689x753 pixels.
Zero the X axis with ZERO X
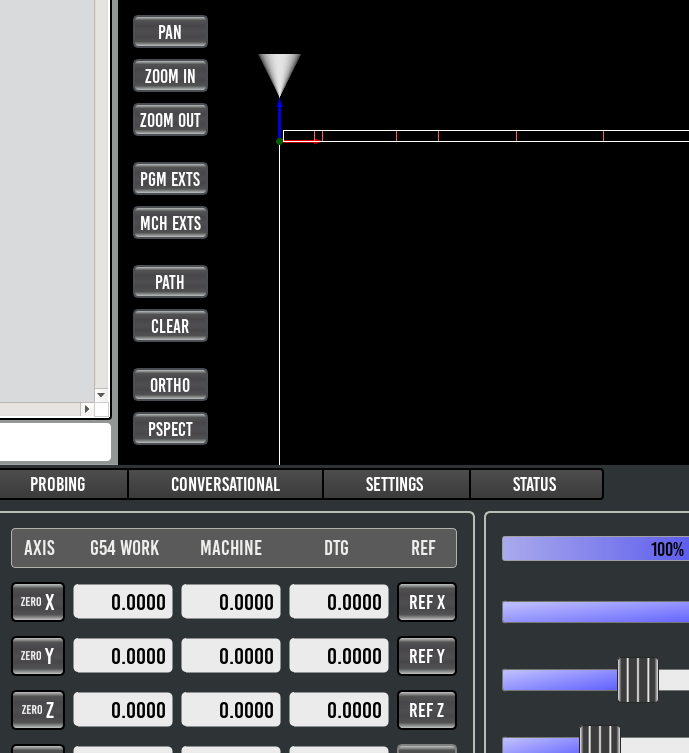(x=38, y=602)
